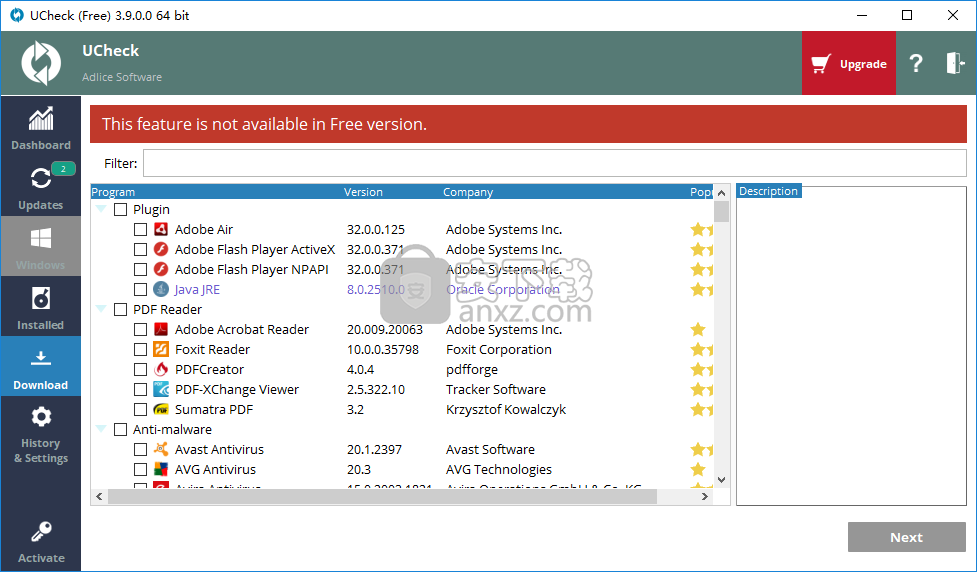The height and width of the screenshot is (572, 977).
Task: Click the Adobe Flash Player NPAPI checkbox
Action: pos(140,269)
